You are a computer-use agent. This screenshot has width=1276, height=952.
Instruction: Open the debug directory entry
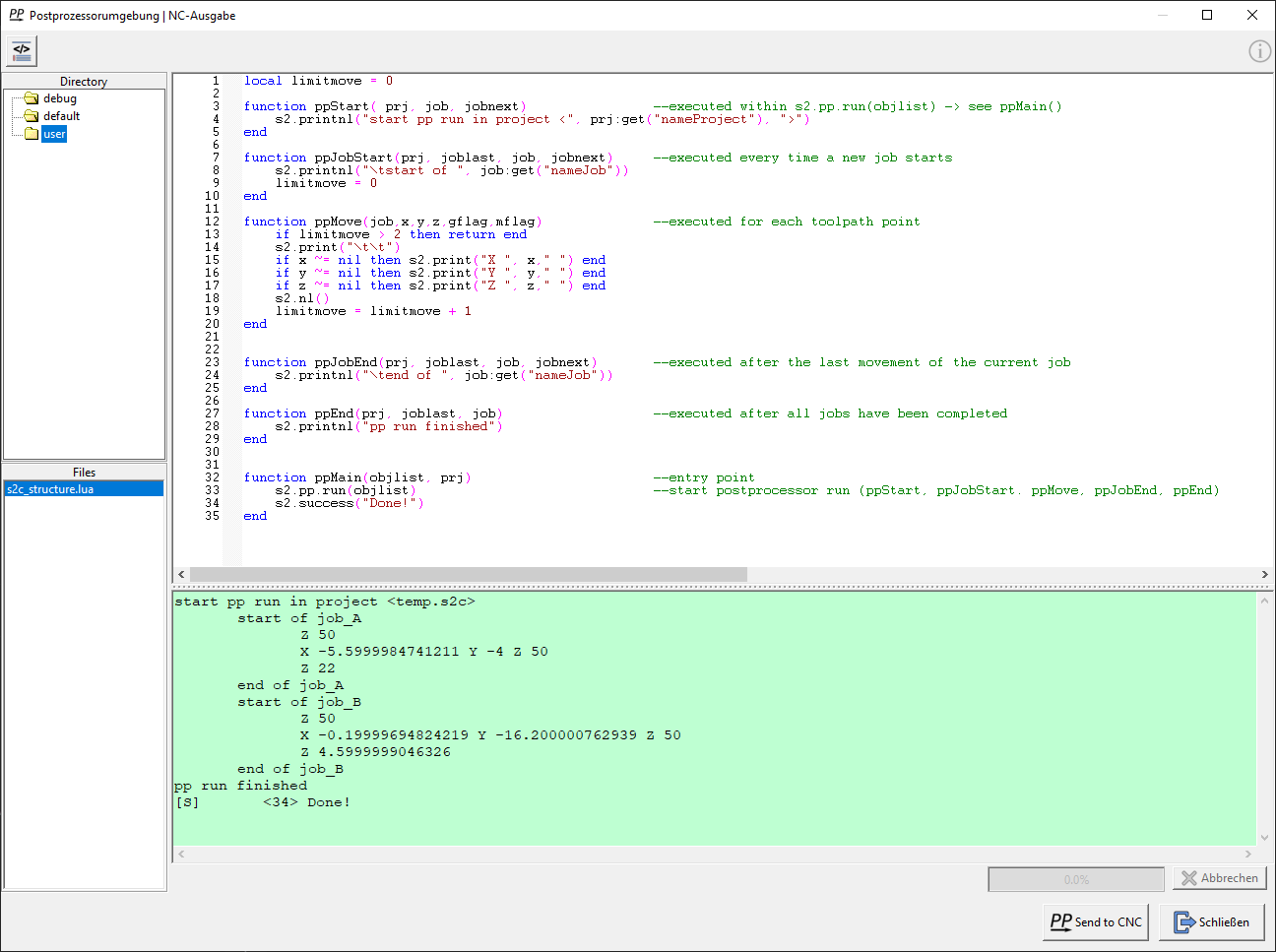60,98
